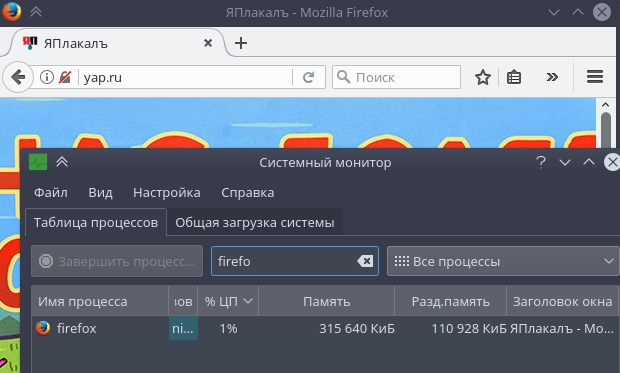Screen dimensions: 620x373
Task: Click the 110 928 КиБ shared memory
Action: [469, 329]
